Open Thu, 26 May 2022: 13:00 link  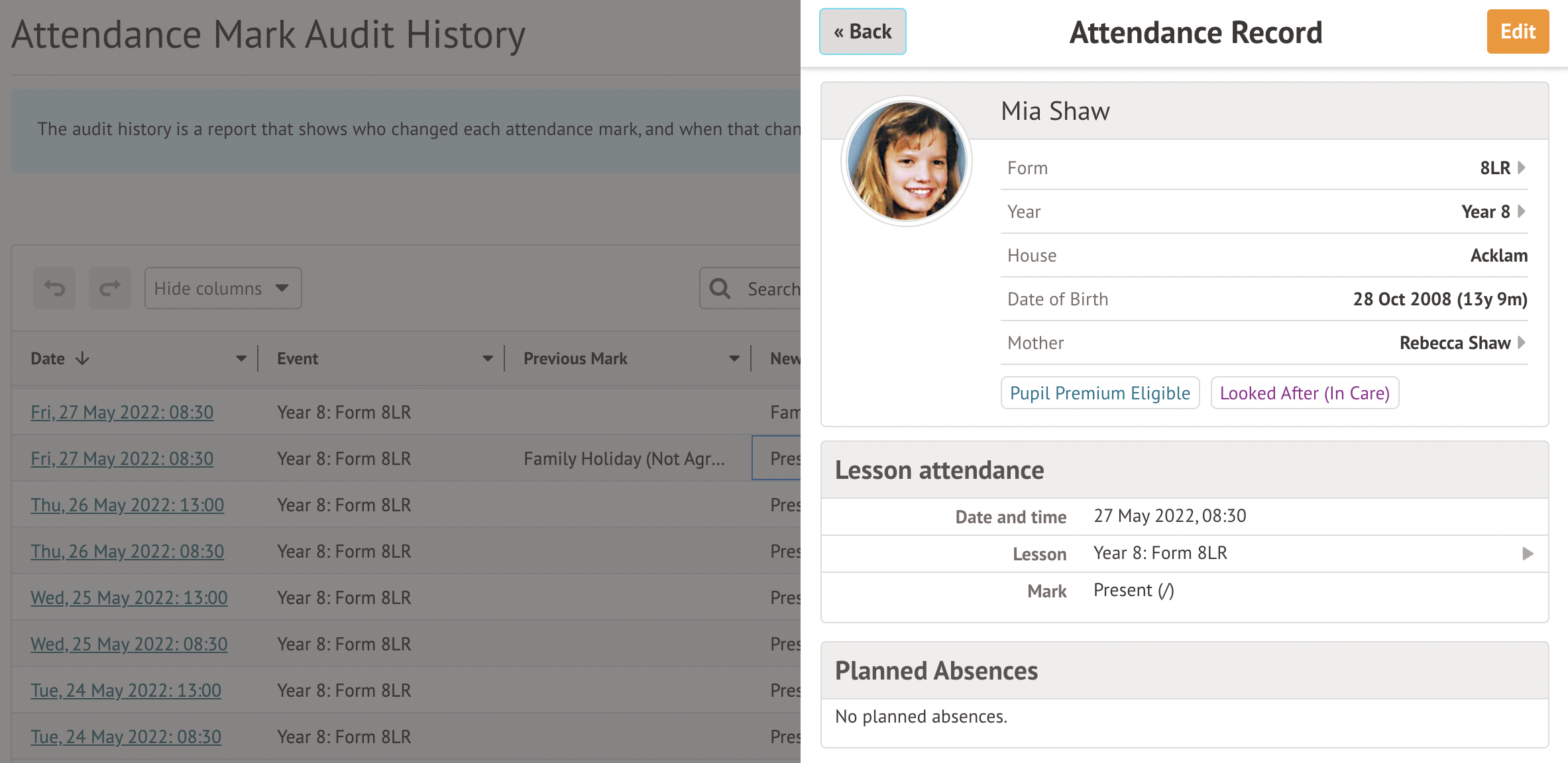[127, 505]
